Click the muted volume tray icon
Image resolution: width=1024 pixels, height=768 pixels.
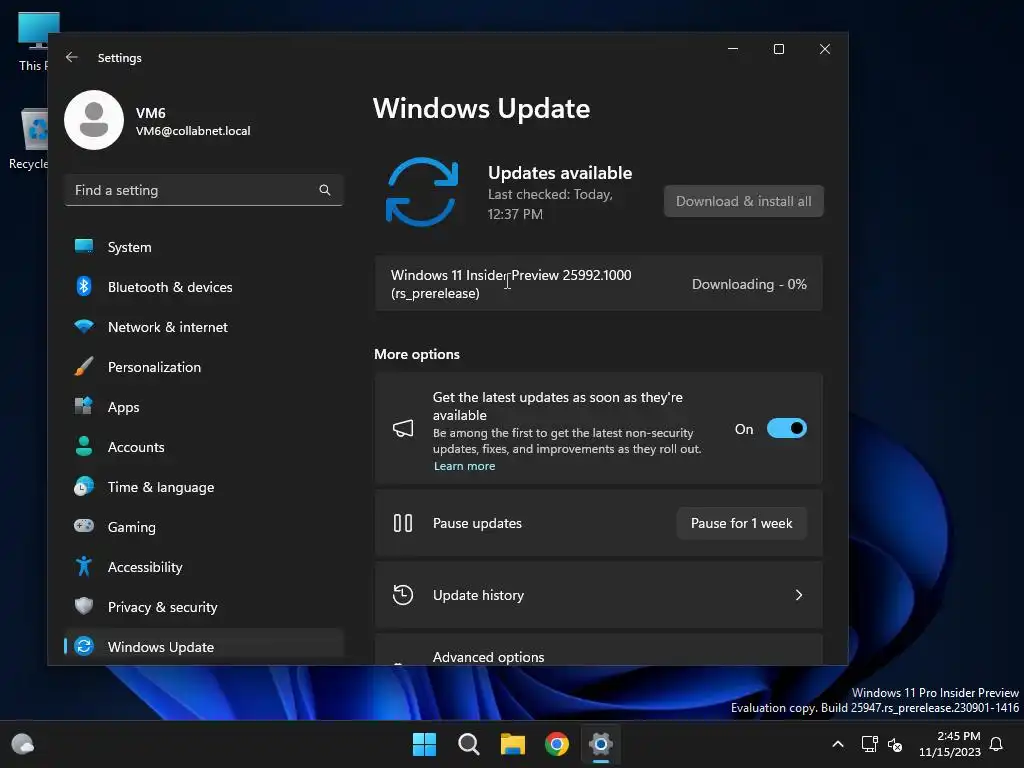[x=895, y=744]
